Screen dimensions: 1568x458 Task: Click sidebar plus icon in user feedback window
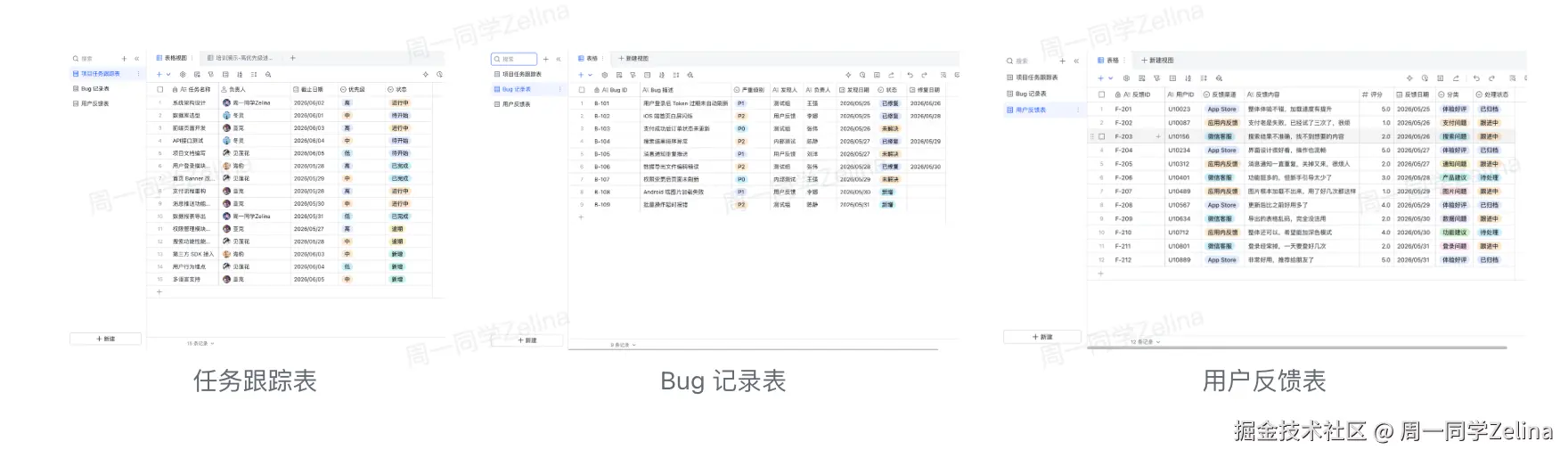(x=1062, y=61)
